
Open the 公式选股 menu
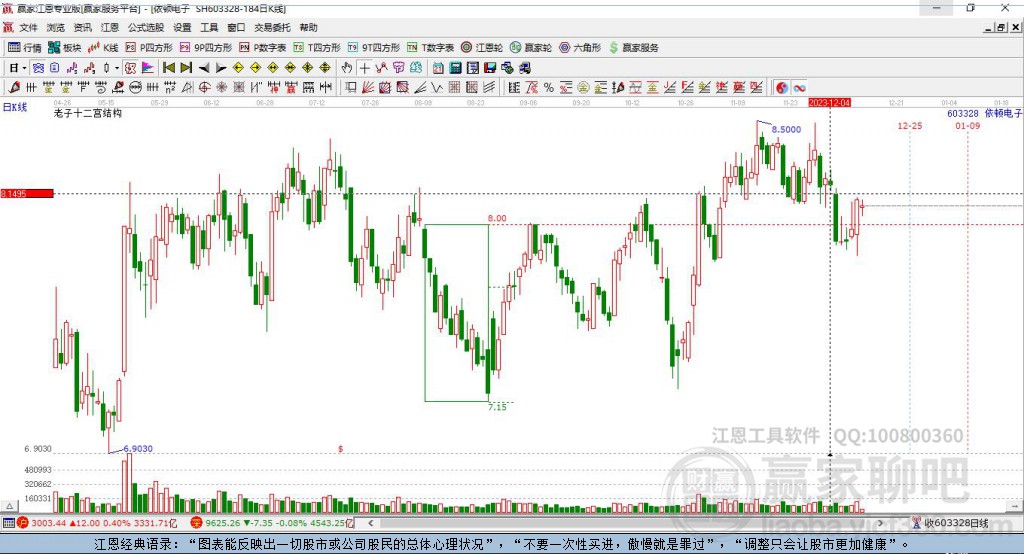[146, 27]
